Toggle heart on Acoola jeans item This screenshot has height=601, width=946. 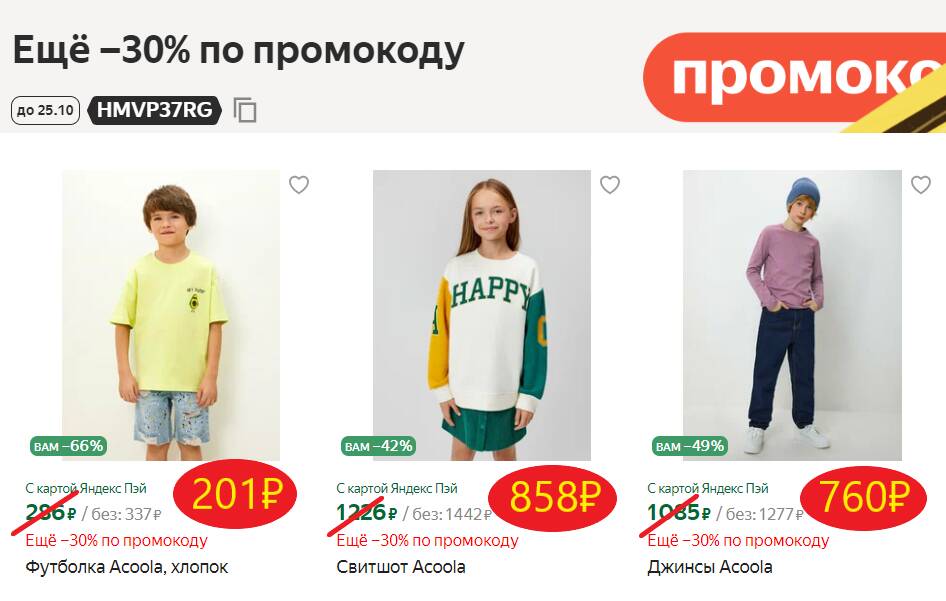point(921,185)
